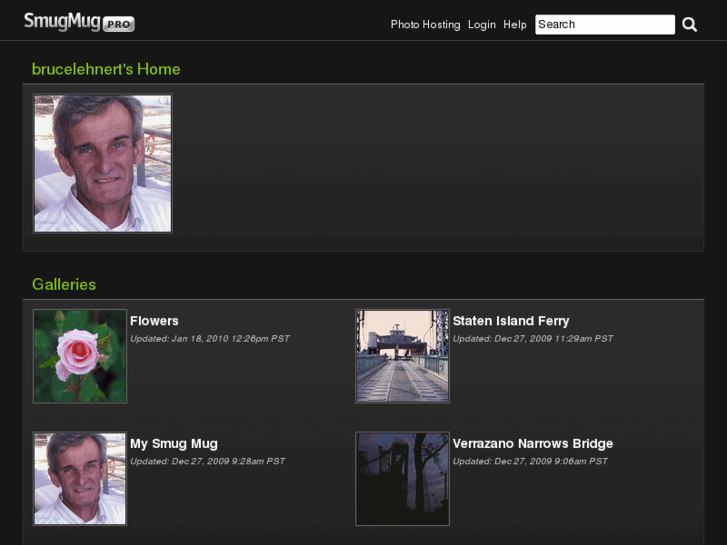The height and width of the screenshot is (545, 727).
Task: Open the large profile portrait photo
Action: (x=102, y=163)
